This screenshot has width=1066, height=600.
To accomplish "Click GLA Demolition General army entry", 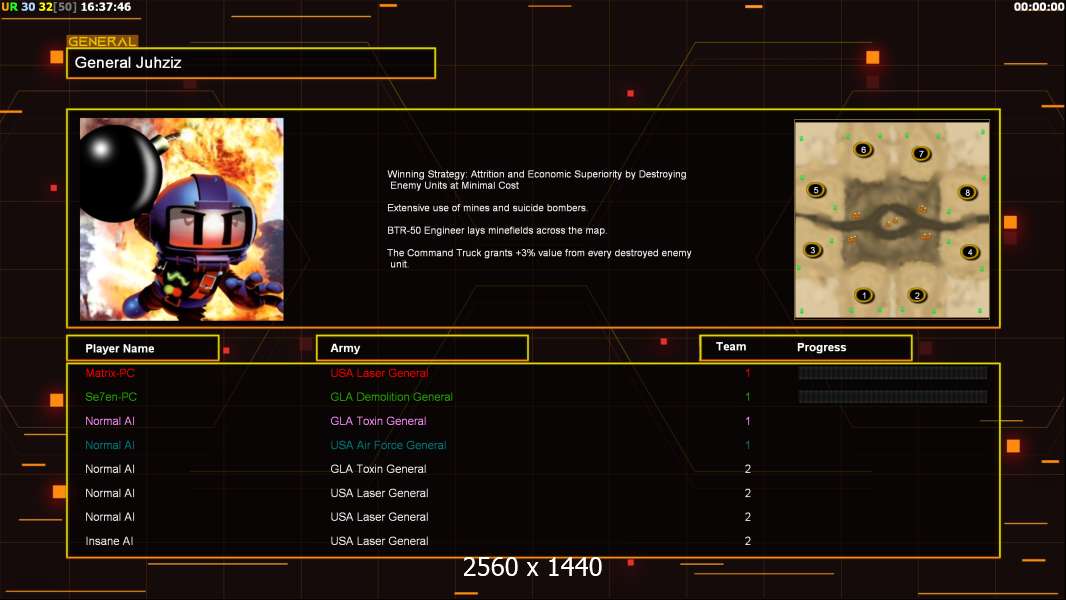I will (392, 397).
